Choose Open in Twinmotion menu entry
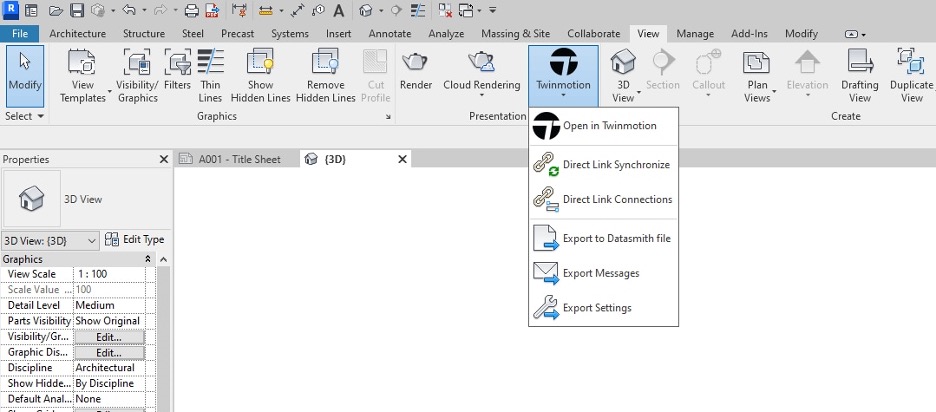 [x=609, y=126]
